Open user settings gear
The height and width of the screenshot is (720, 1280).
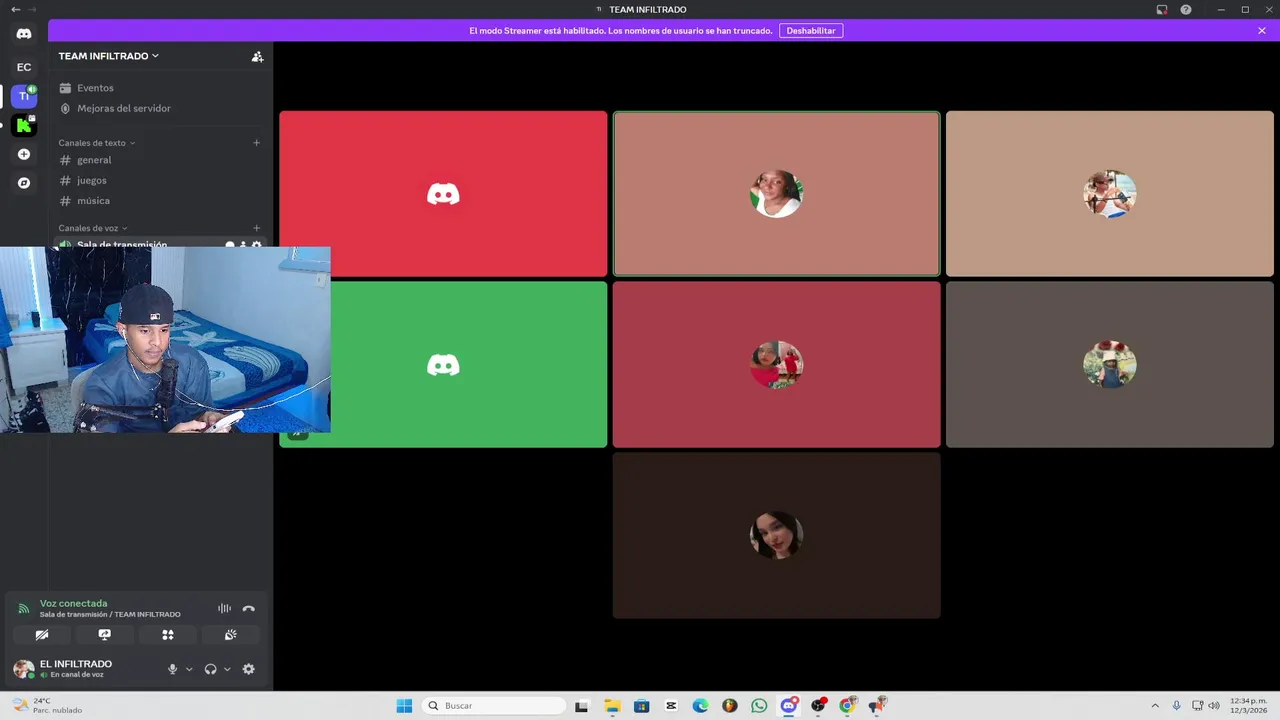(249, 670)
